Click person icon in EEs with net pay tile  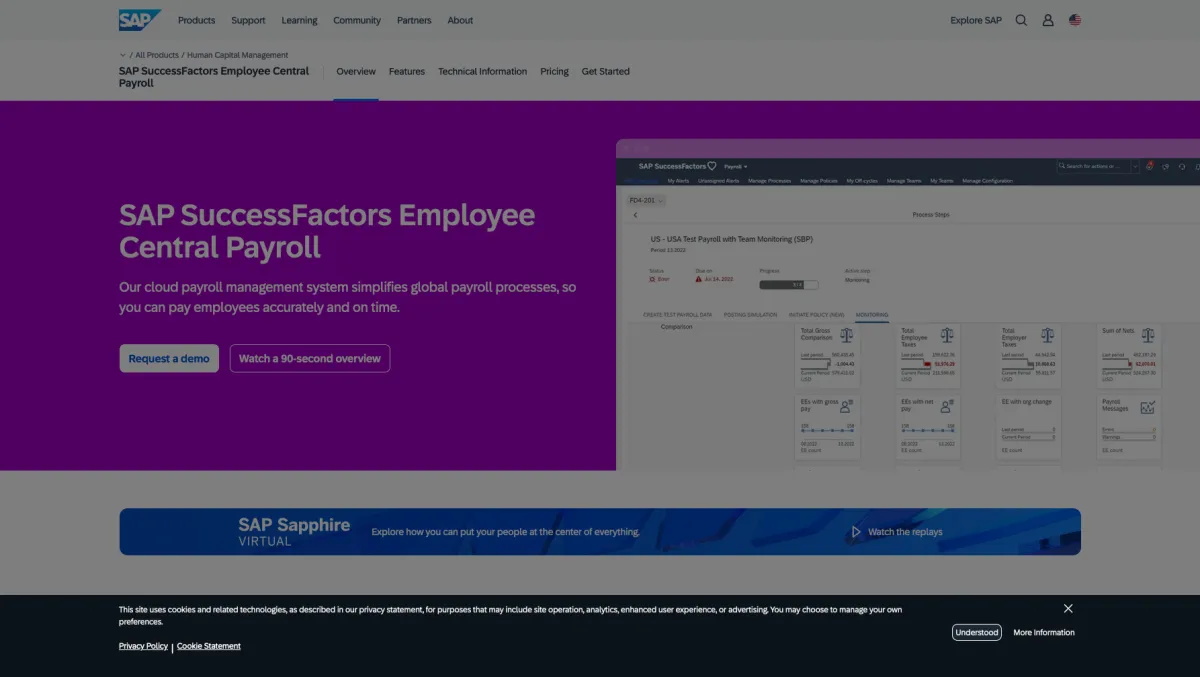click(947, 406)
